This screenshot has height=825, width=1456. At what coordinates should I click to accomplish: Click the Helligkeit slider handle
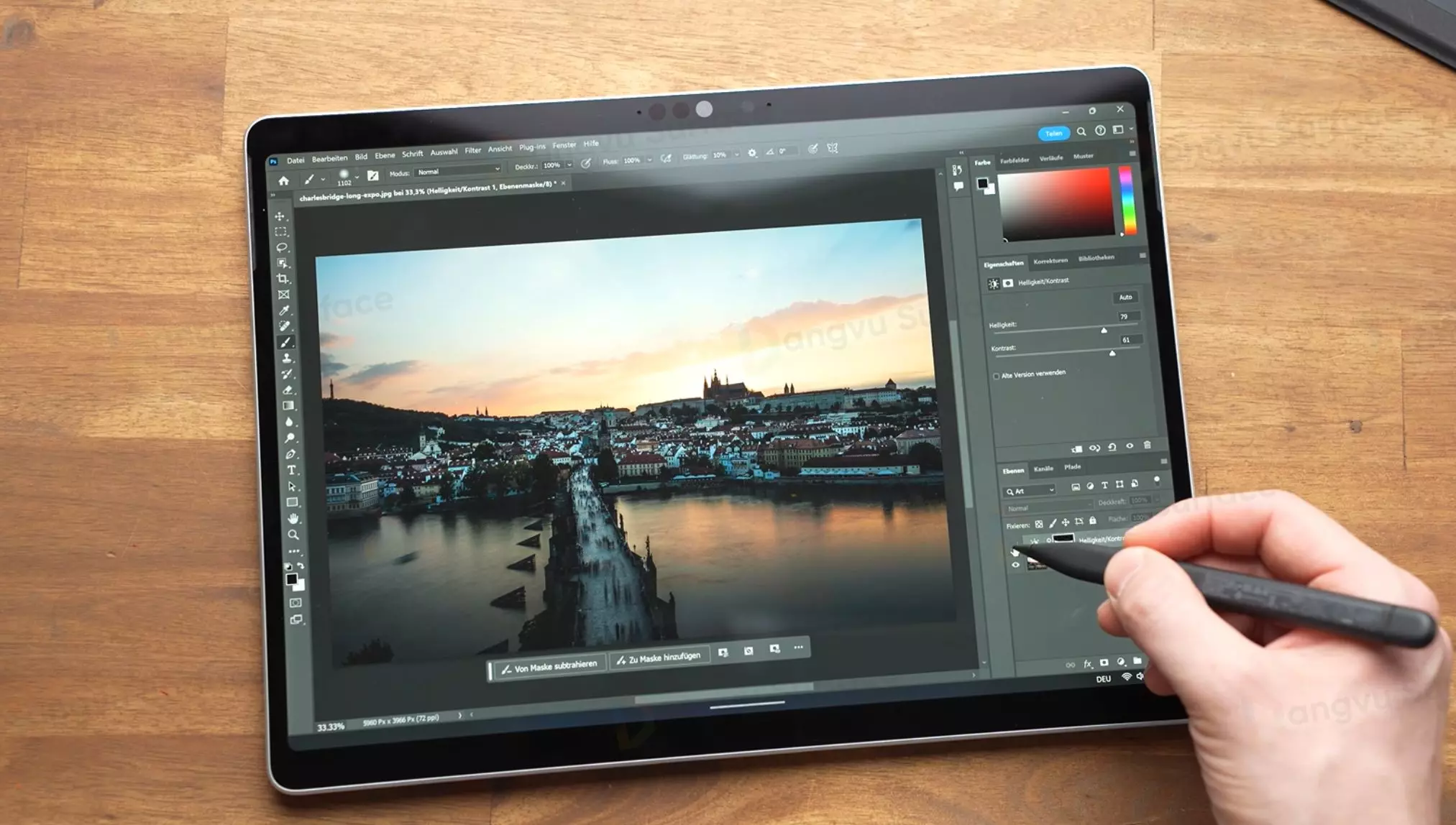pyautogui.click(x=1104, y=330)
